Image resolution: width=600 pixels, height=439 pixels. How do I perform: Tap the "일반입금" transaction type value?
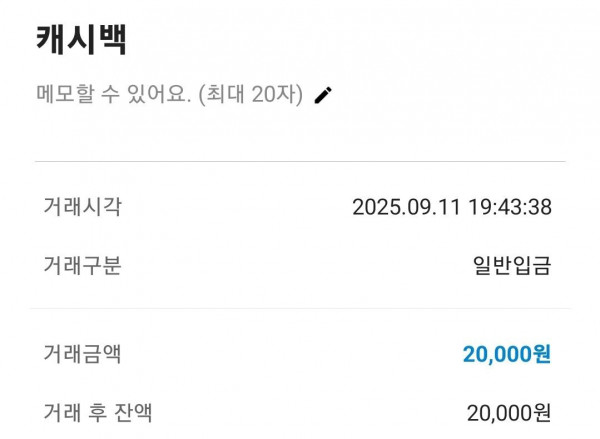point(511,266)
